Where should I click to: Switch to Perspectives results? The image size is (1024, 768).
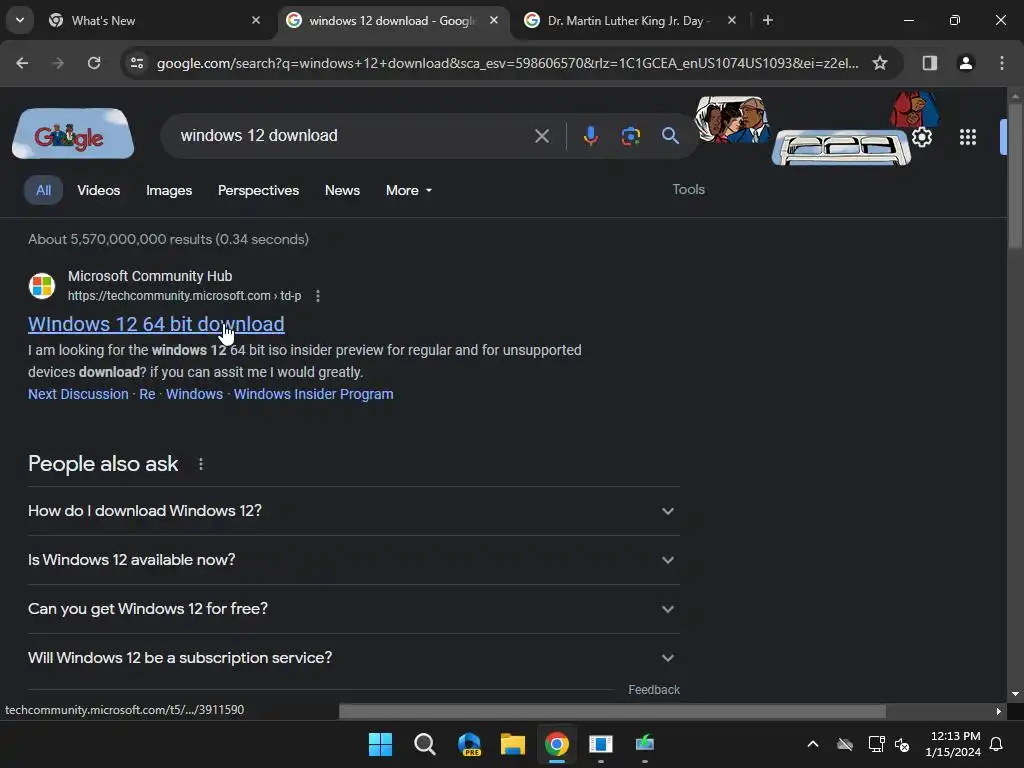point(258,190)
